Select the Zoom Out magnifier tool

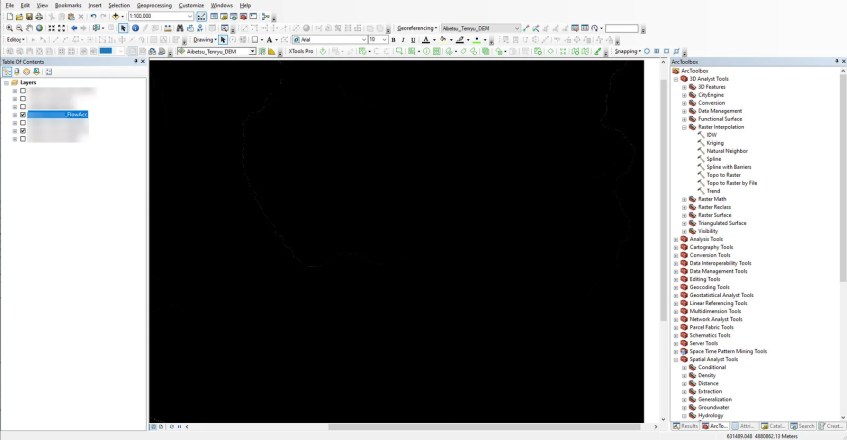click(x=19, y=28)
